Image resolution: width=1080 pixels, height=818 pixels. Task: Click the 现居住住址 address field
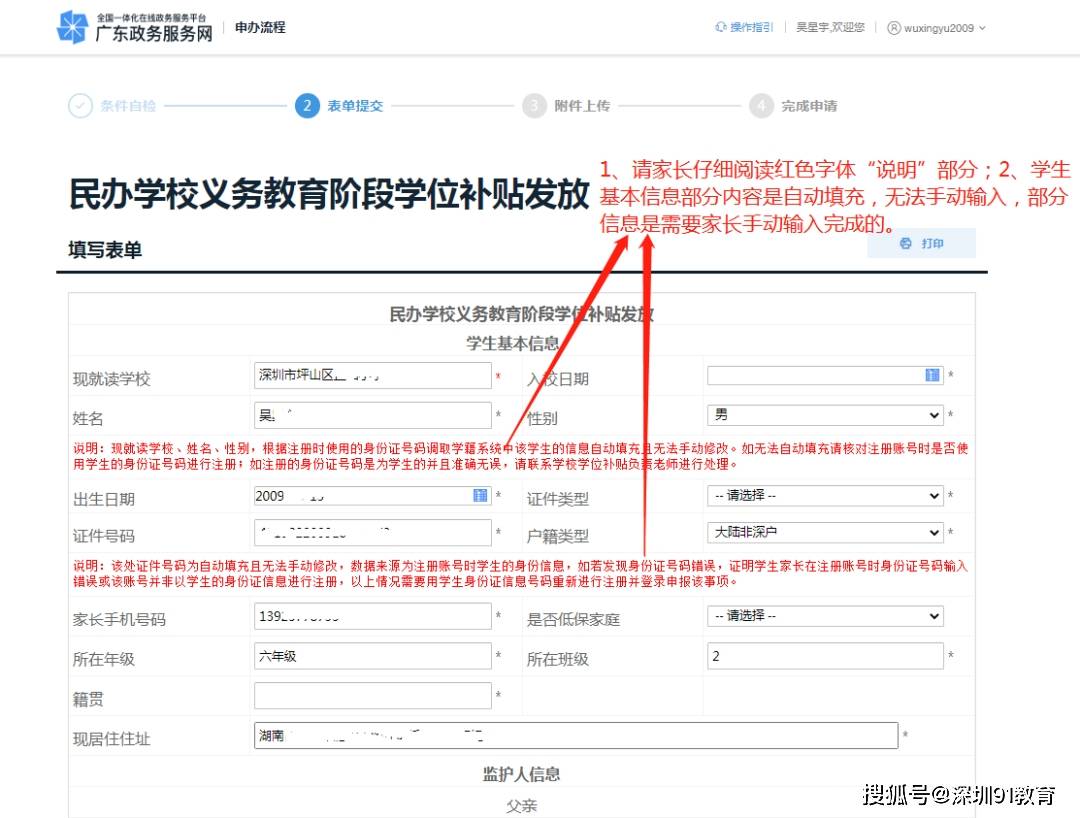click(x=576, y=736)
